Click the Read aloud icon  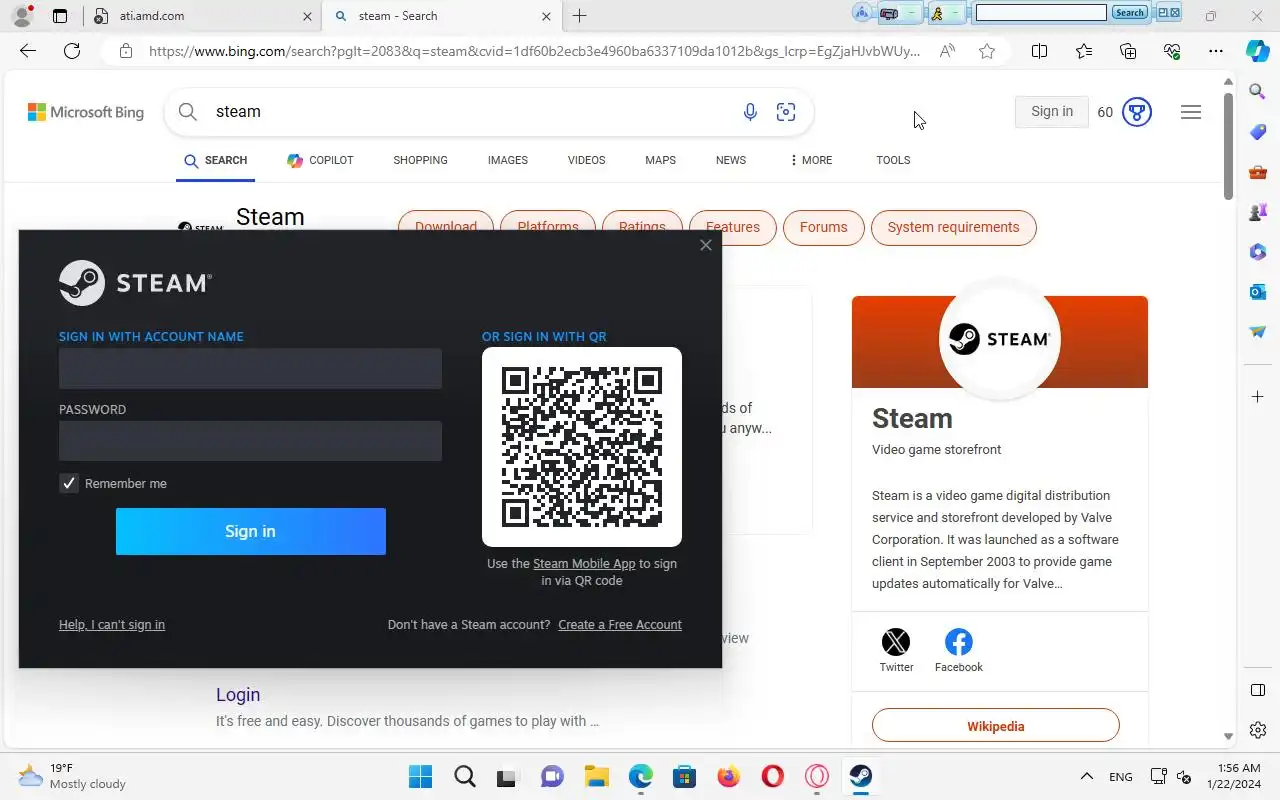(947, 51)
